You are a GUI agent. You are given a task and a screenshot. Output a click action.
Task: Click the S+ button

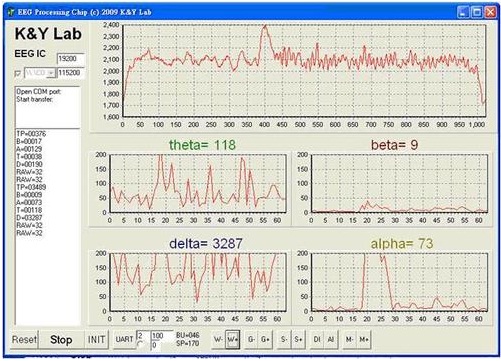point(298,339)
